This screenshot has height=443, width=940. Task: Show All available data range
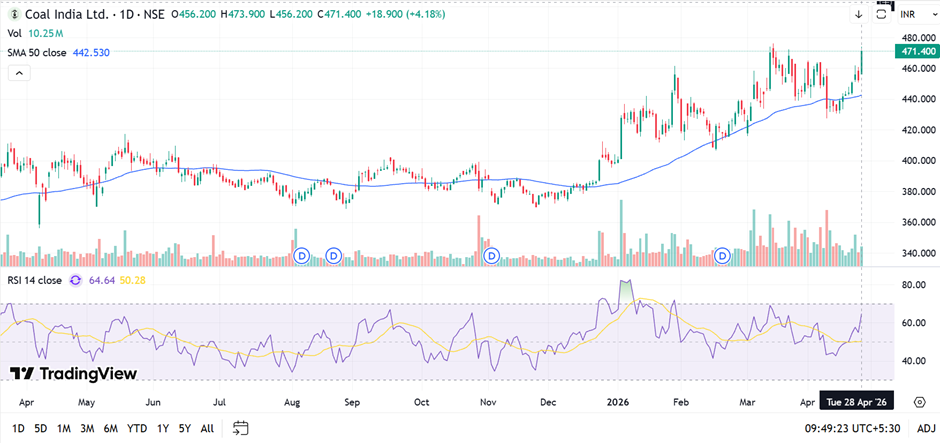(207, 429)
